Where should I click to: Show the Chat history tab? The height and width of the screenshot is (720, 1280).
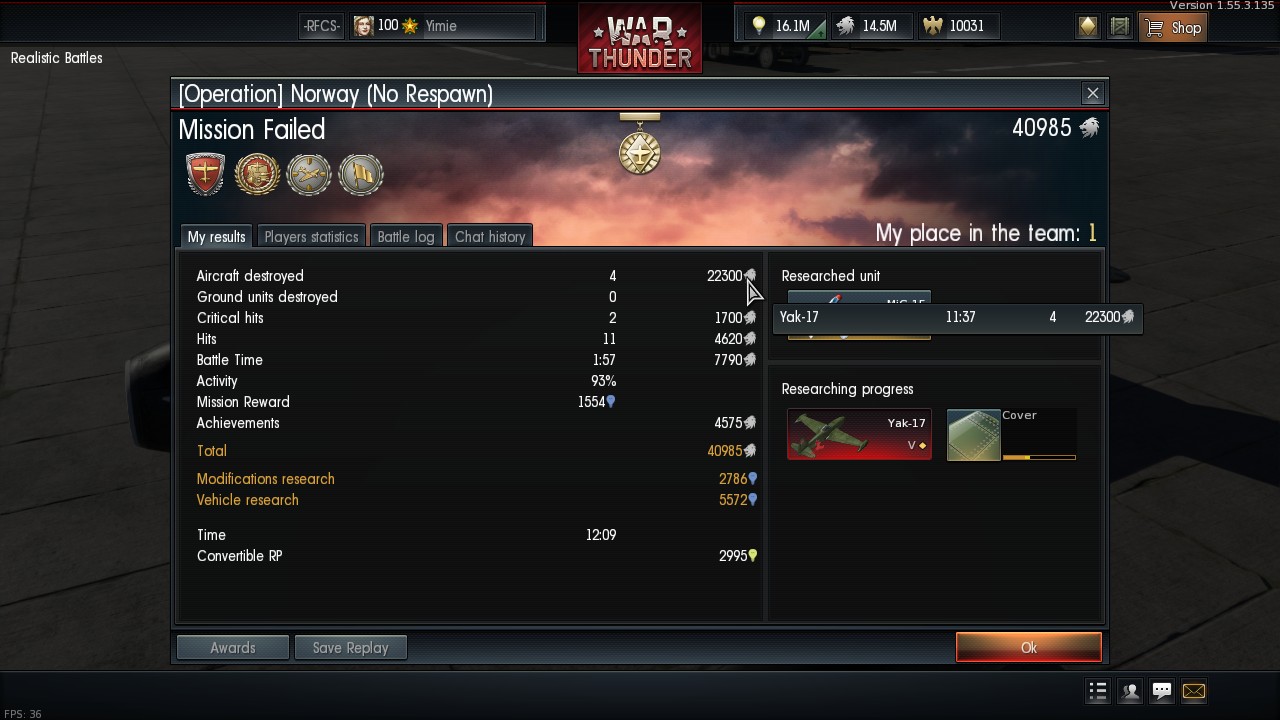tap(490, 236)
